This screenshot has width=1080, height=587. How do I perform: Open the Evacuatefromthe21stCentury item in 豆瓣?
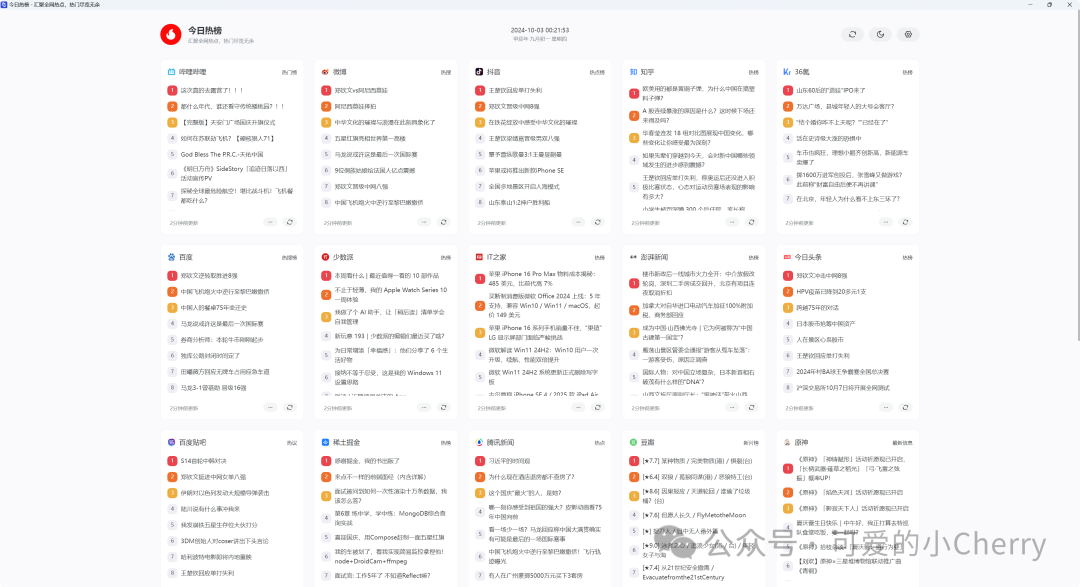coord(683,573)
